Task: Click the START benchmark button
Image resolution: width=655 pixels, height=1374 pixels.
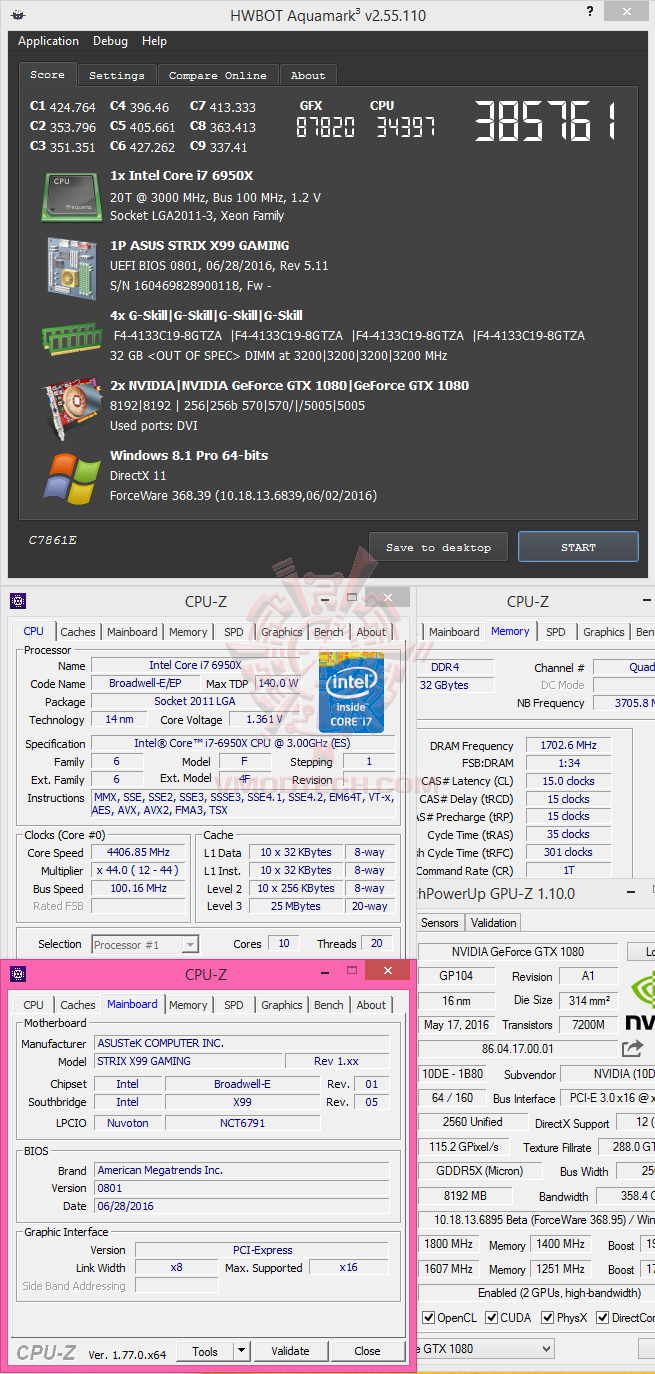Action: (x=578, y=547)
